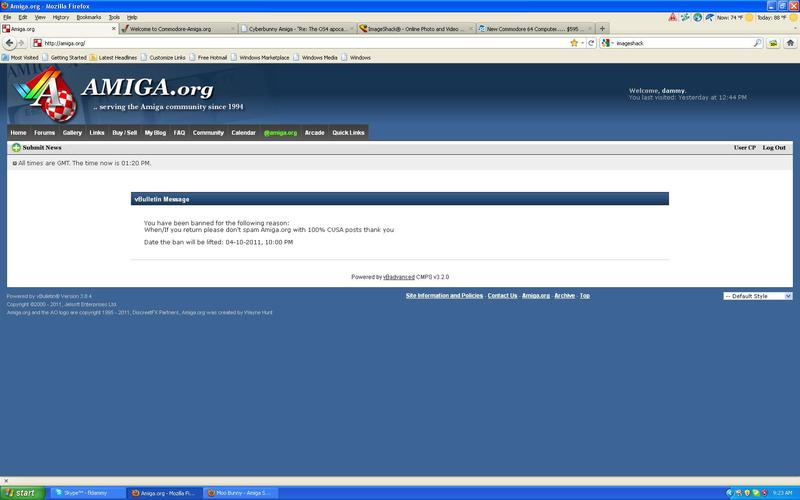Click the sun icon next to Now temperature
The width and height of the screenshot is (800, 500).
click(x=749, y=17)
